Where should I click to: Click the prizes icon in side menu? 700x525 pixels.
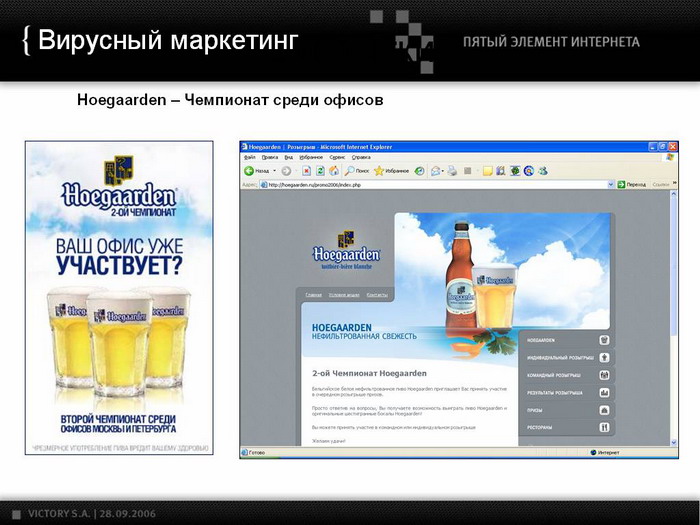(x=604, y=410)
